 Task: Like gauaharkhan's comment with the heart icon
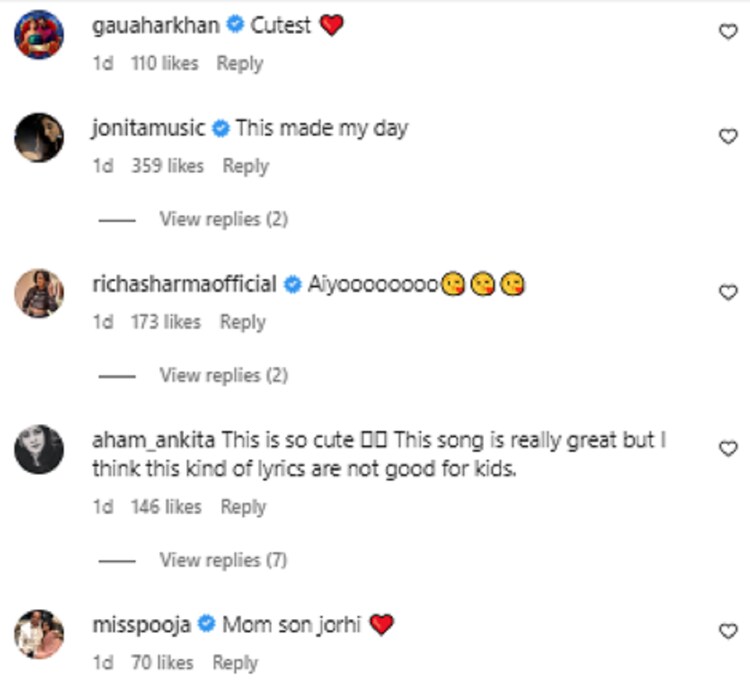[x=728, y=32]
